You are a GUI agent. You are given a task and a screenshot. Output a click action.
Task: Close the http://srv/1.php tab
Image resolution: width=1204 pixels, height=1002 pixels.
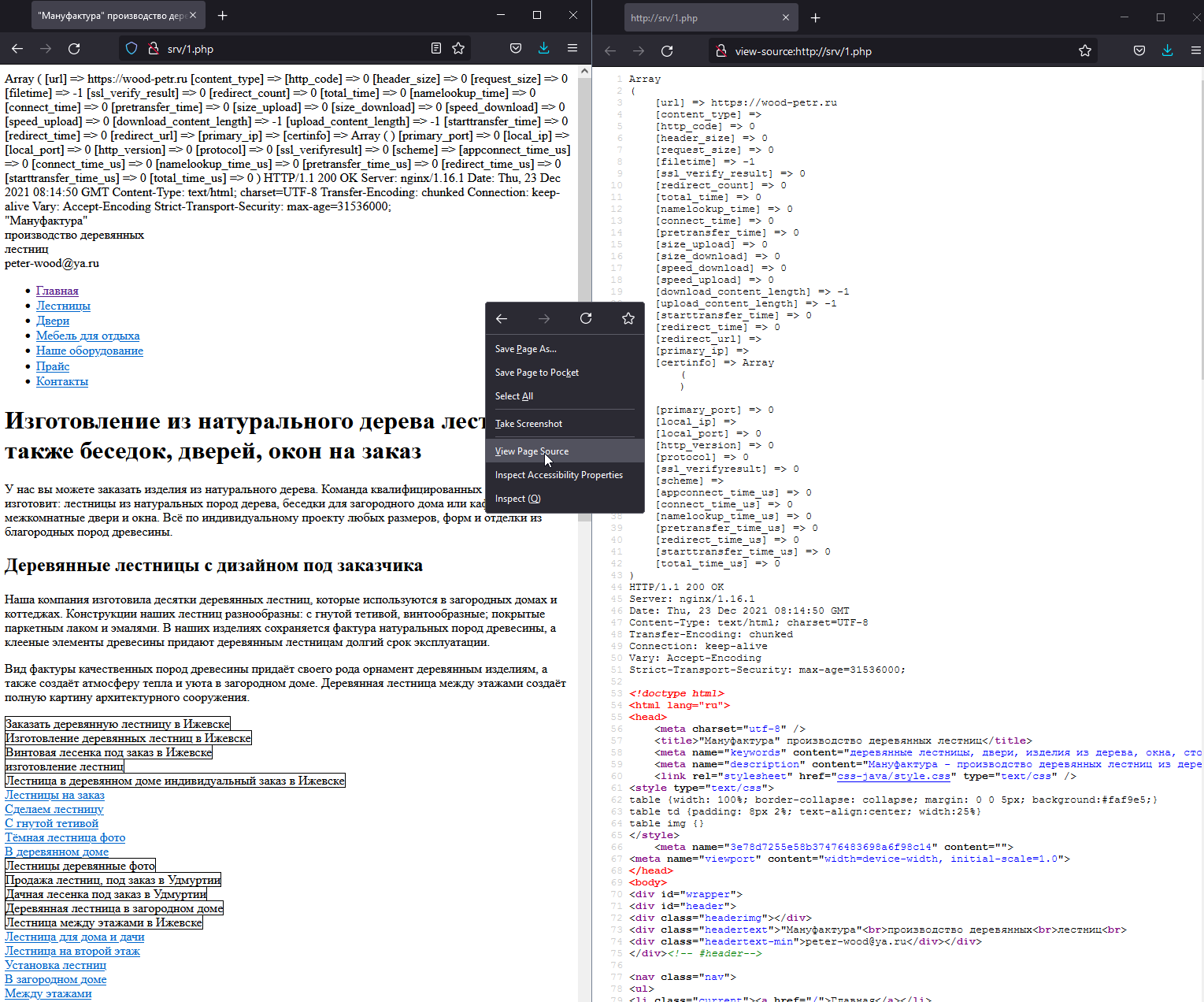click(x=786, y=18)
